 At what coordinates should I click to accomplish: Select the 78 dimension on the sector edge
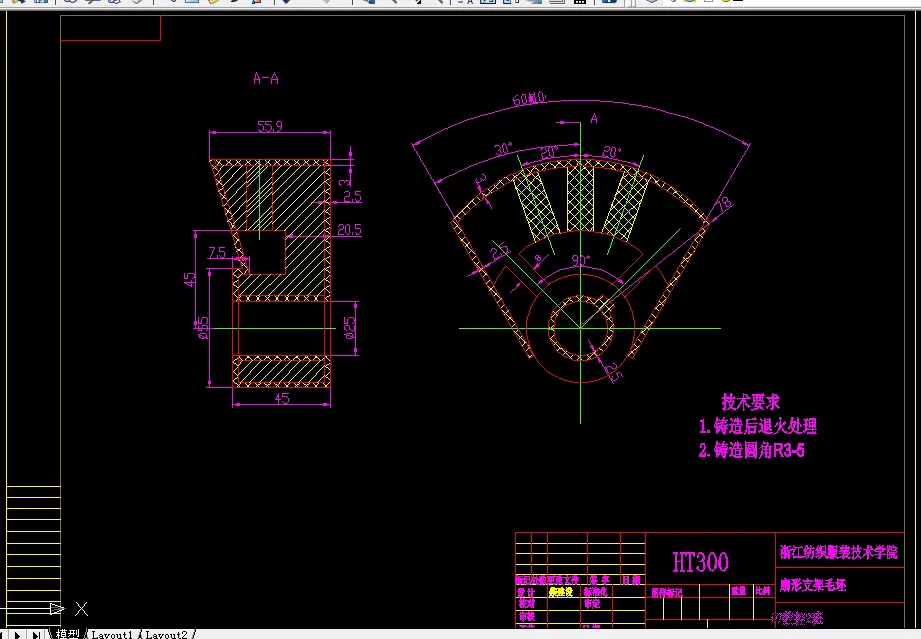click(x=724, y=204)
